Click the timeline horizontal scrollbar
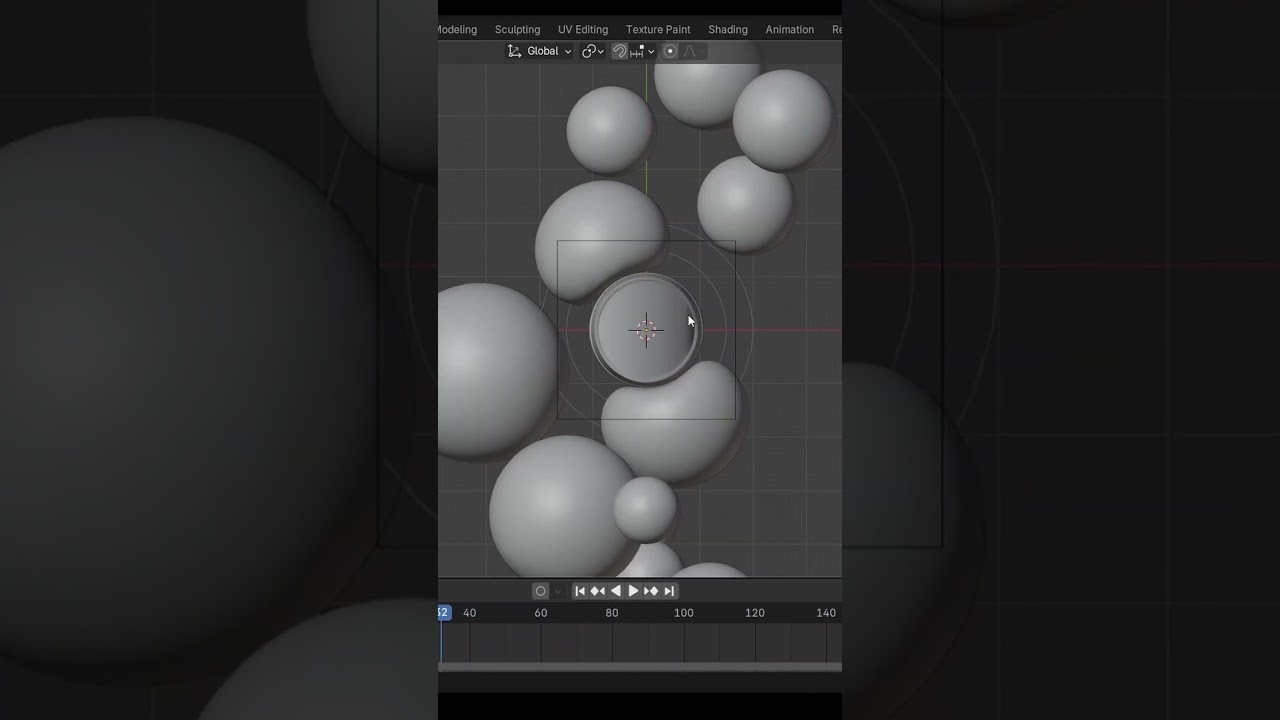The image size is (1280, 720). pyautogui.click(x=640, y=667)
